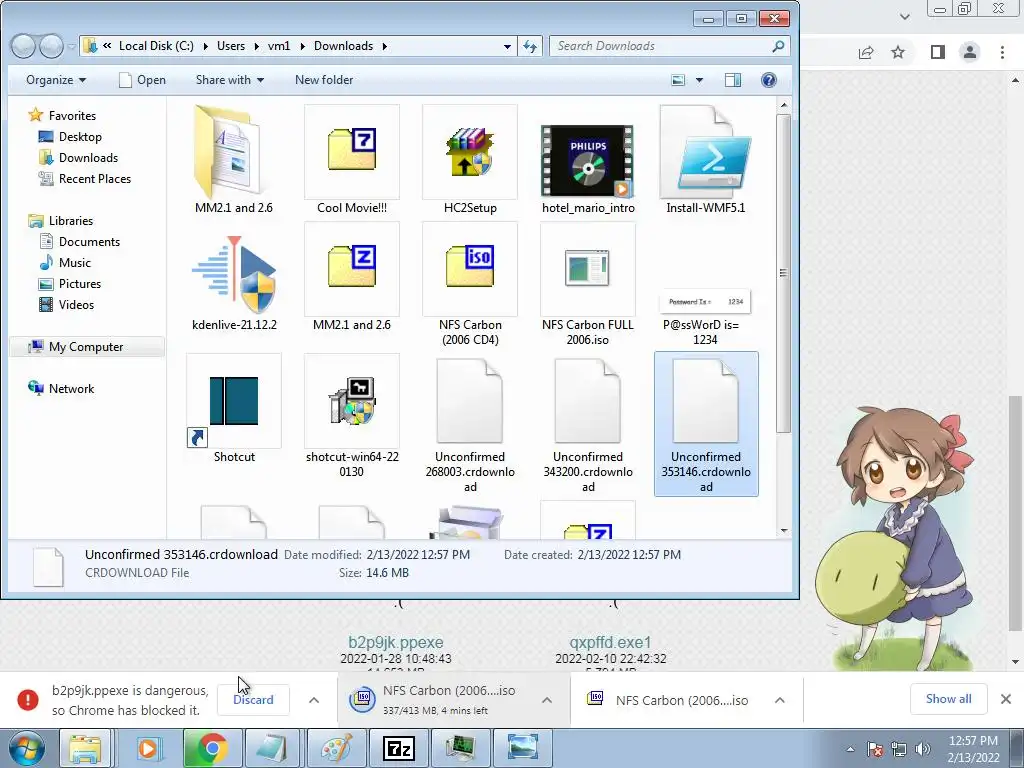Screen dimensions: 1024x768
Task: Open the Share with menu
Action: point(230,80)
